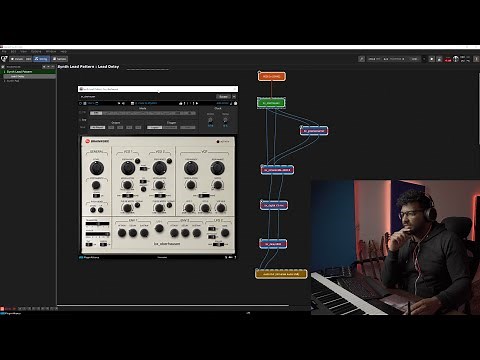The image size is (480, 360).
Task: Open the File menu
Action: pyautogui.click(x=4, y=52)
